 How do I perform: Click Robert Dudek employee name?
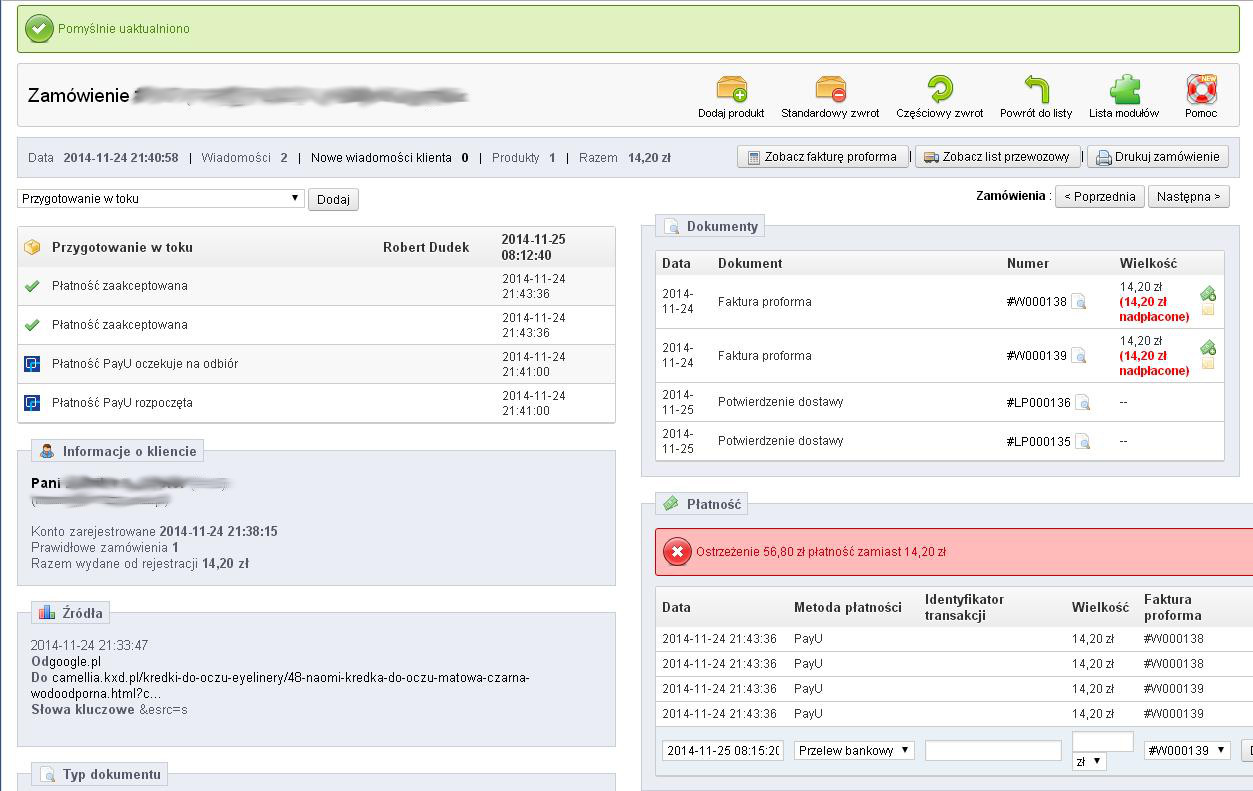click(426, 247)
